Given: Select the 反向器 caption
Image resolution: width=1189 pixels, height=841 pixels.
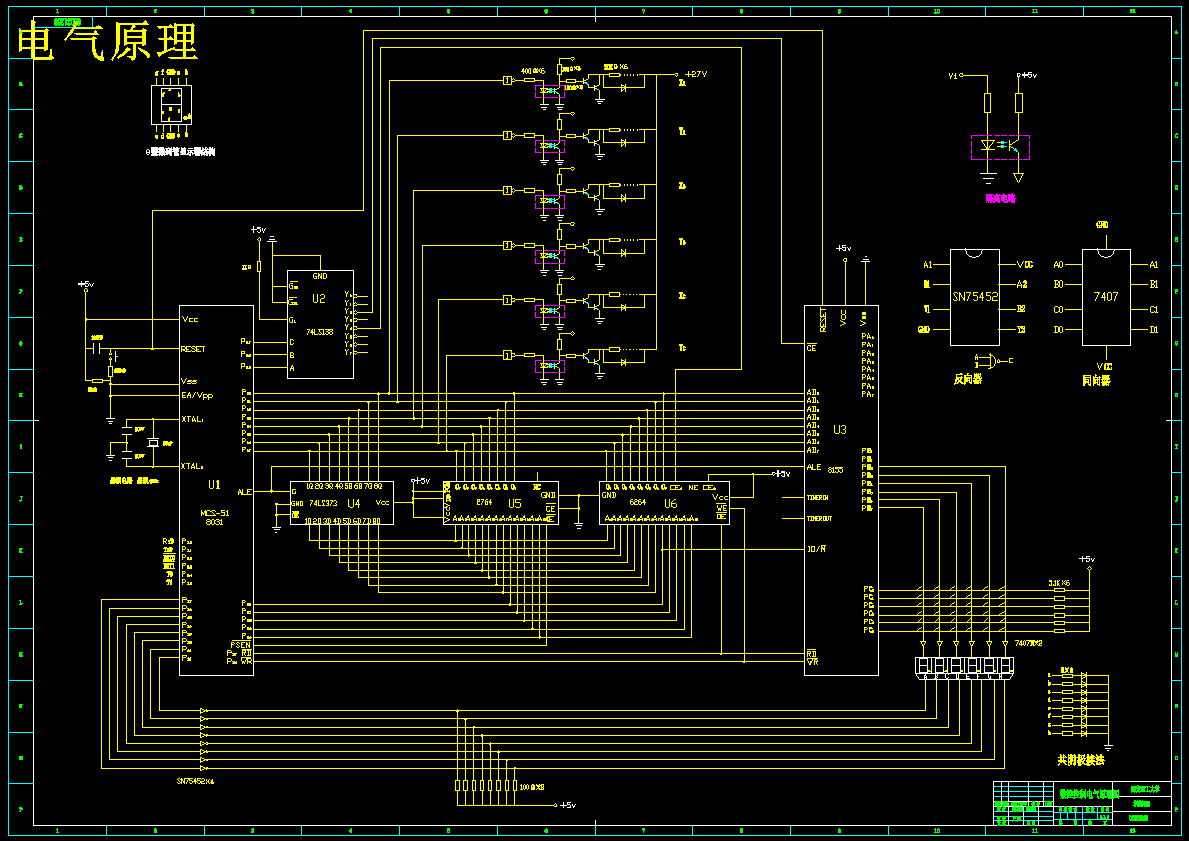Looking at the screenshot, I should [968, 379].
